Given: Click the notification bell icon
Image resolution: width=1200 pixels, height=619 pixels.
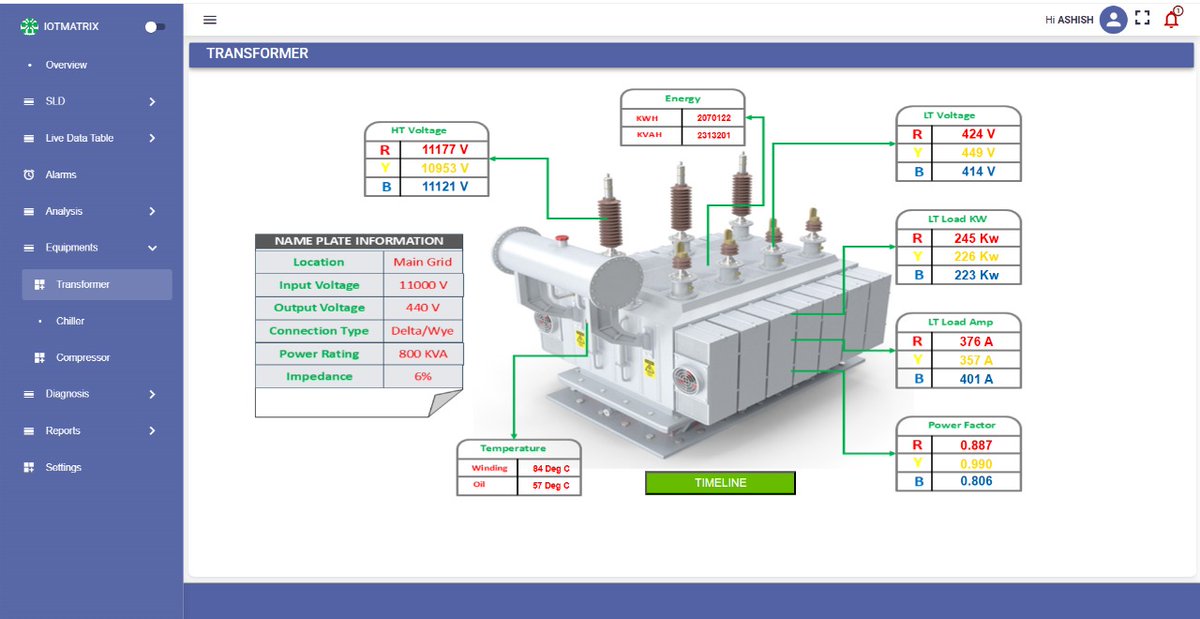Looking at the screenshot, I should coord(1172,17).
